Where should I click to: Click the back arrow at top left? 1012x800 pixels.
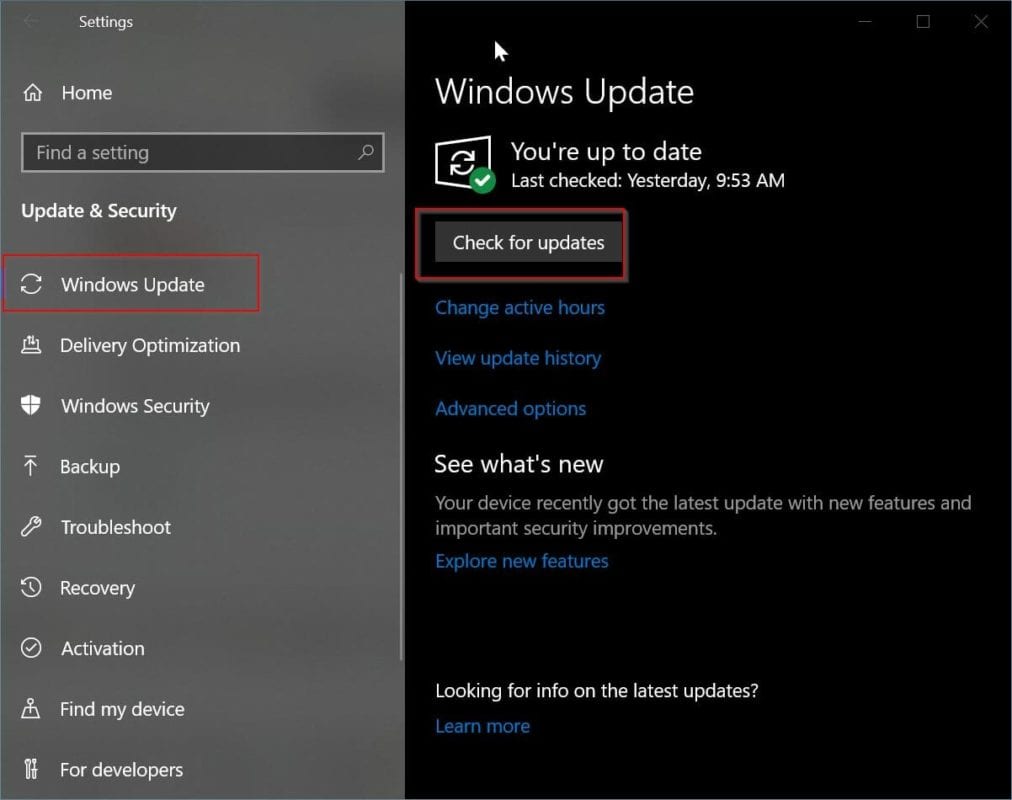click(30, 21)
